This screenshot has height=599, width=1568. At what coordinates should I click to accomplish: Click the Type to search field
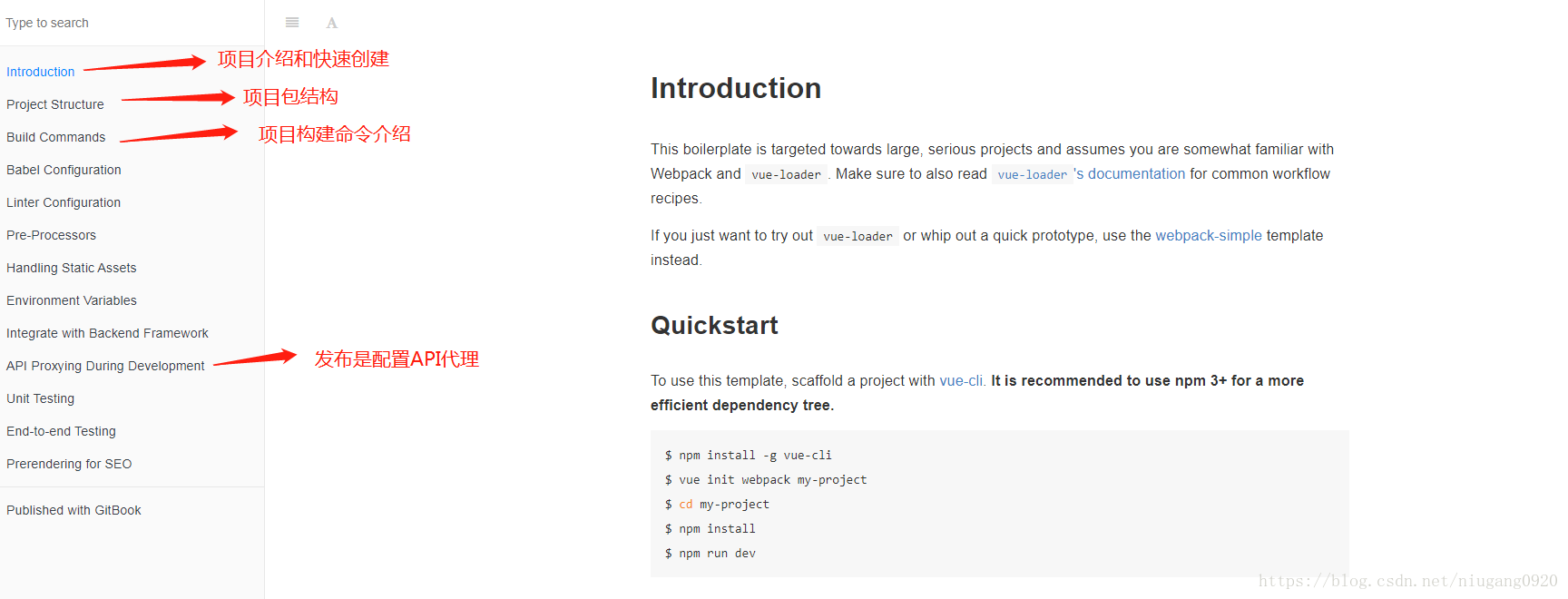coord(132,23)
